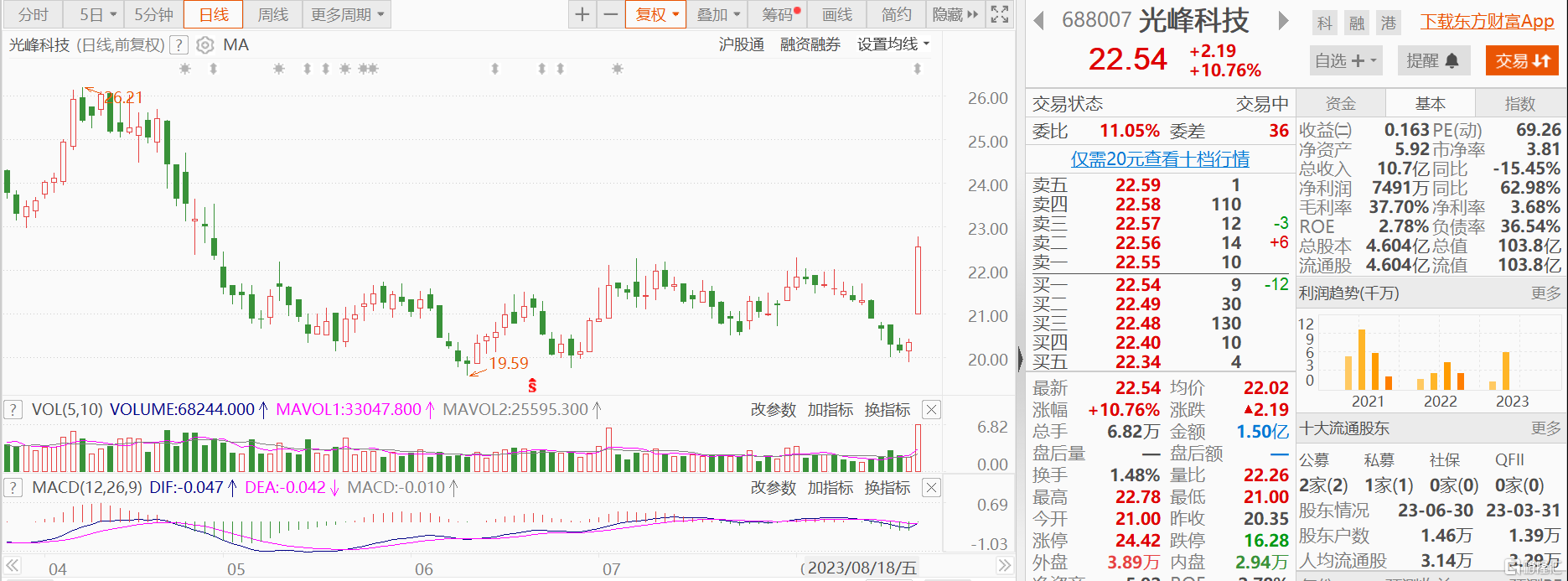Click the 卖一 22.55 order row
Viewport: 1568px width, 581px height.
[1160, 262]
